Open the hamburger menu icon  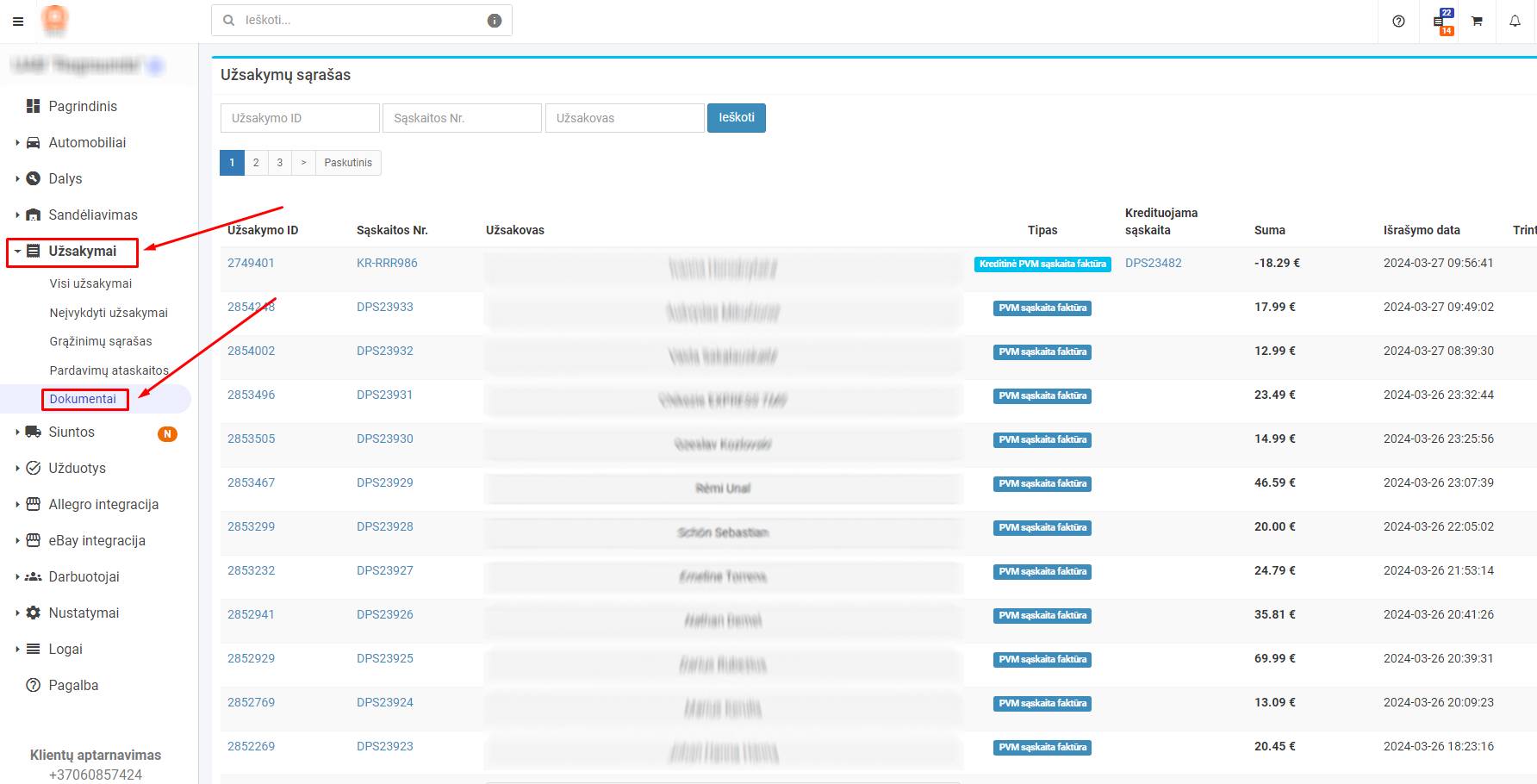[x=17, y=21]
